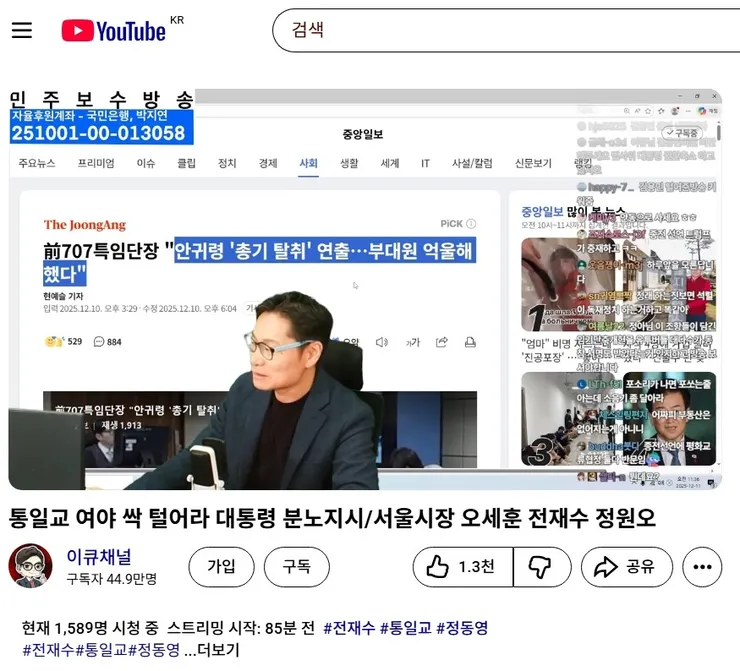Click subscriber count 구독자 44.9만명
Screen dimensions: 740x671
[x=111, y=579]
